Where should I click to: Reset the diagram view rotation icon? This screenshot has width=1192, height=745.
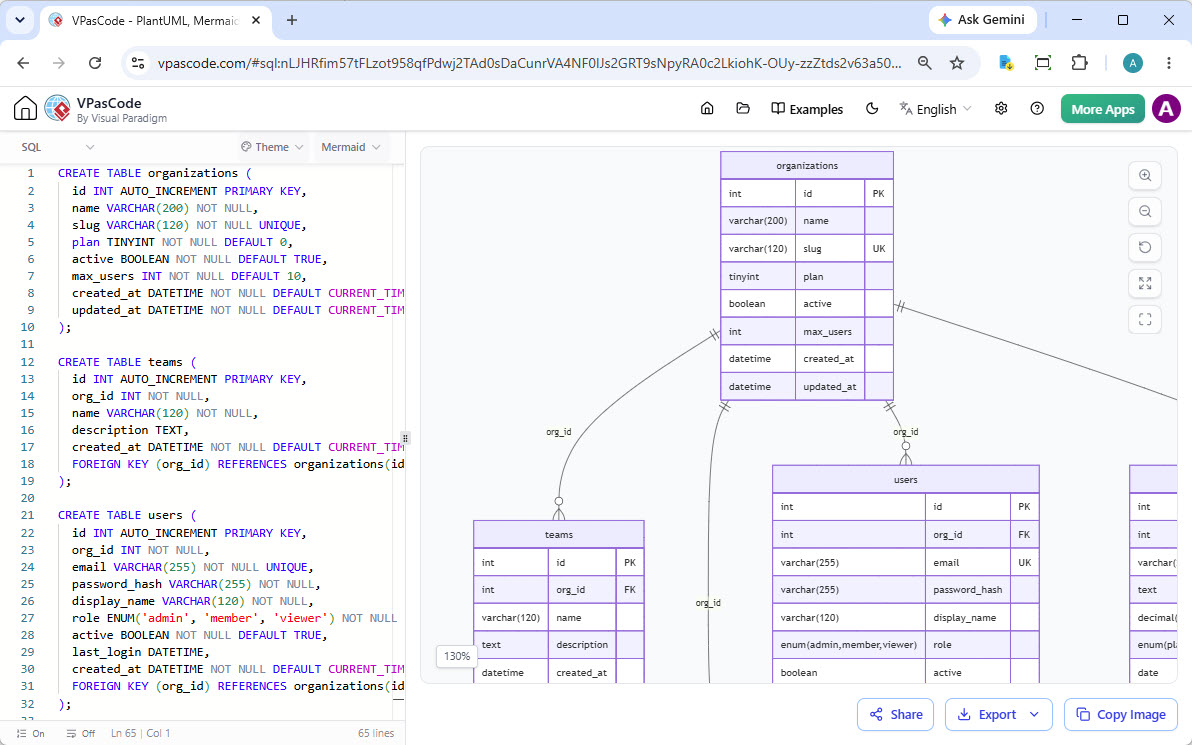[x=1145, y=248]
